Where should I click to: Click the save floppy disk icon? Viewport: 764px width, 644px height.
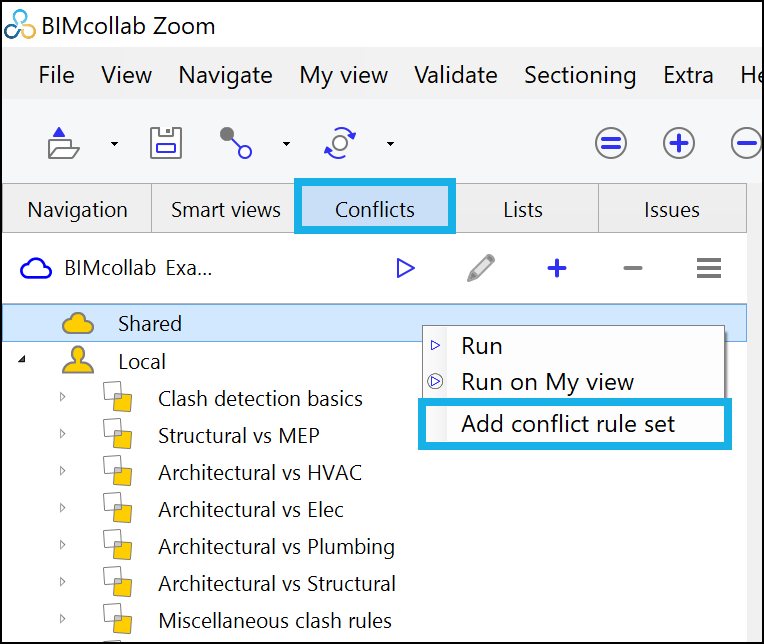point(166,143)
